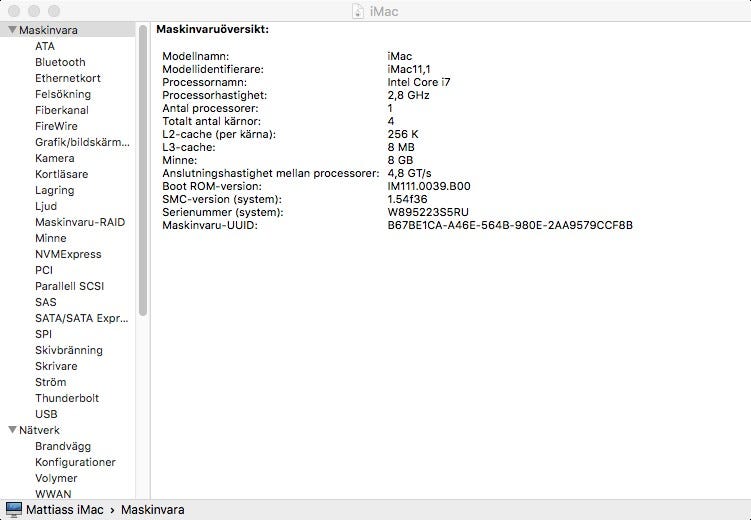Open the USB hardware section
Viewport: 751px width, 520px height.
pos(46,414)
